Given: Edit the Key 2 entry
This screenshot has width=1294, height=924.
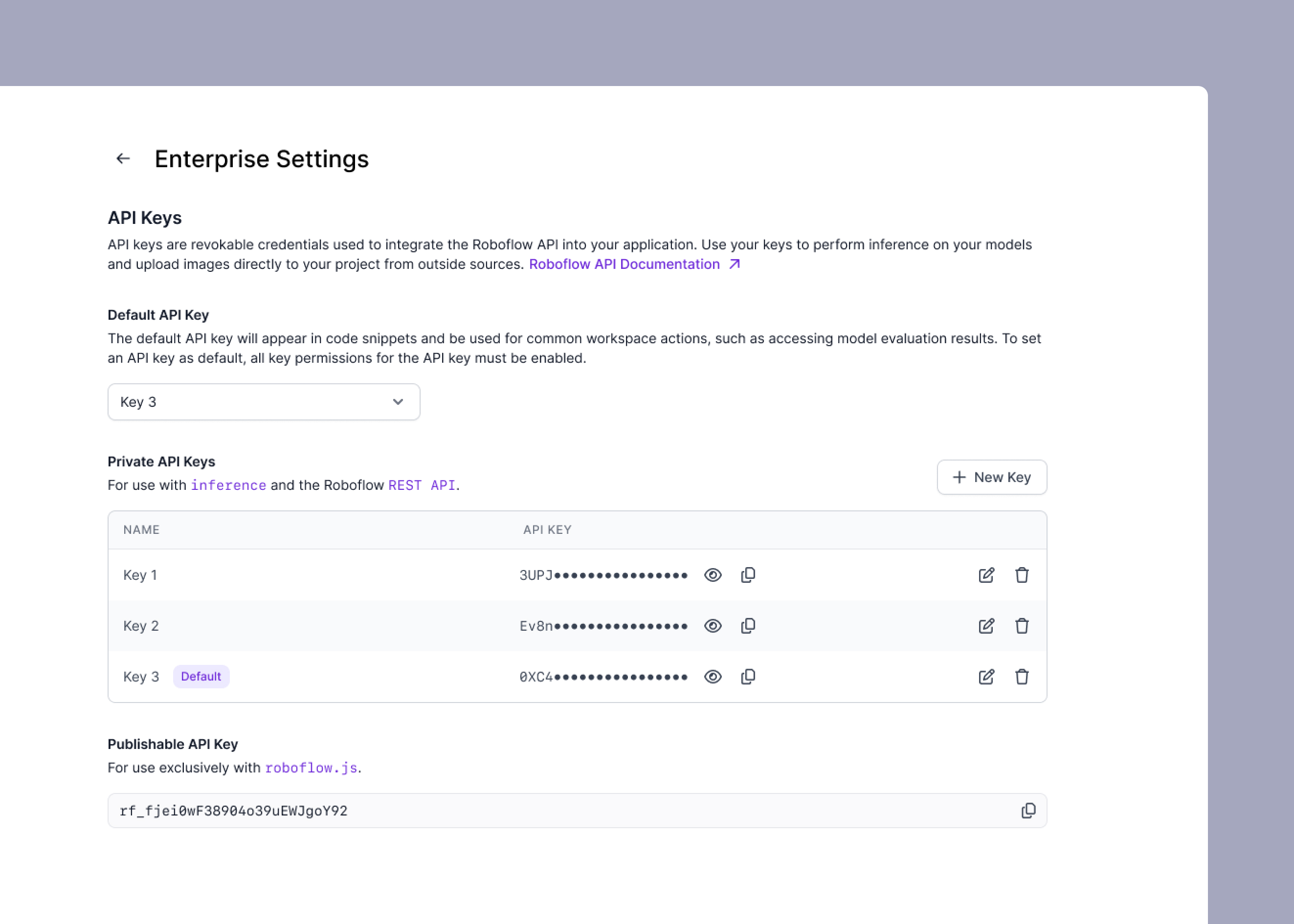Looking at the screenshot, I should [x=986, y=626].
